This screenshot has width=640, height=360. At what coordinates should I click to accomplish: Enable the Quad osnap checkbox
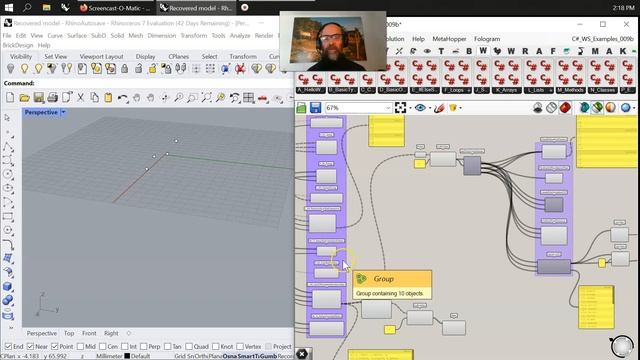(x=189, y=347)
